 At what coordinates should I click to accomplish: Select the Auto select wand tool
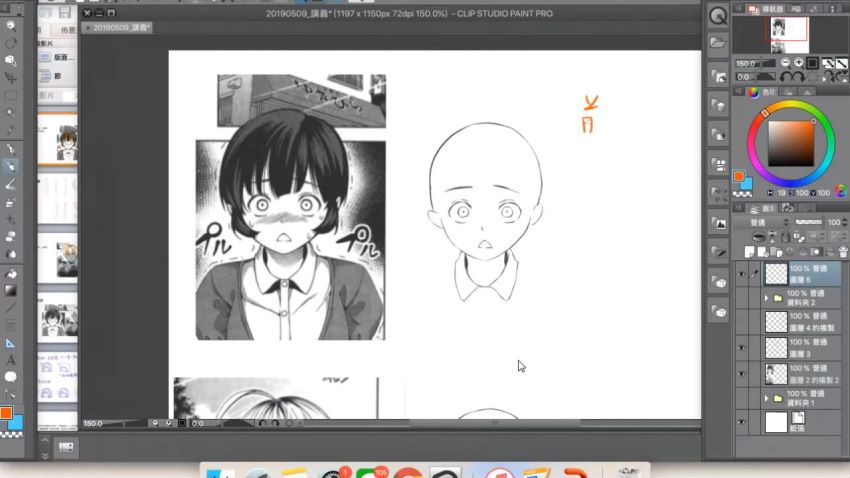coord(10,113)
